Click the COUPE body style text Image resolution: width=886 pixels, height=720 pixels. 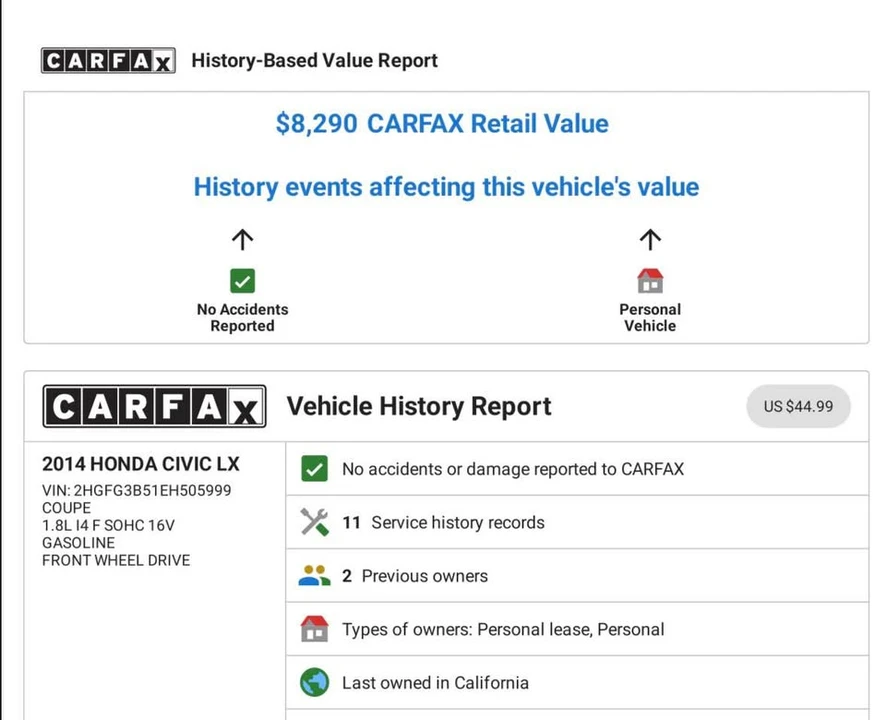click(x=66, y=508)
